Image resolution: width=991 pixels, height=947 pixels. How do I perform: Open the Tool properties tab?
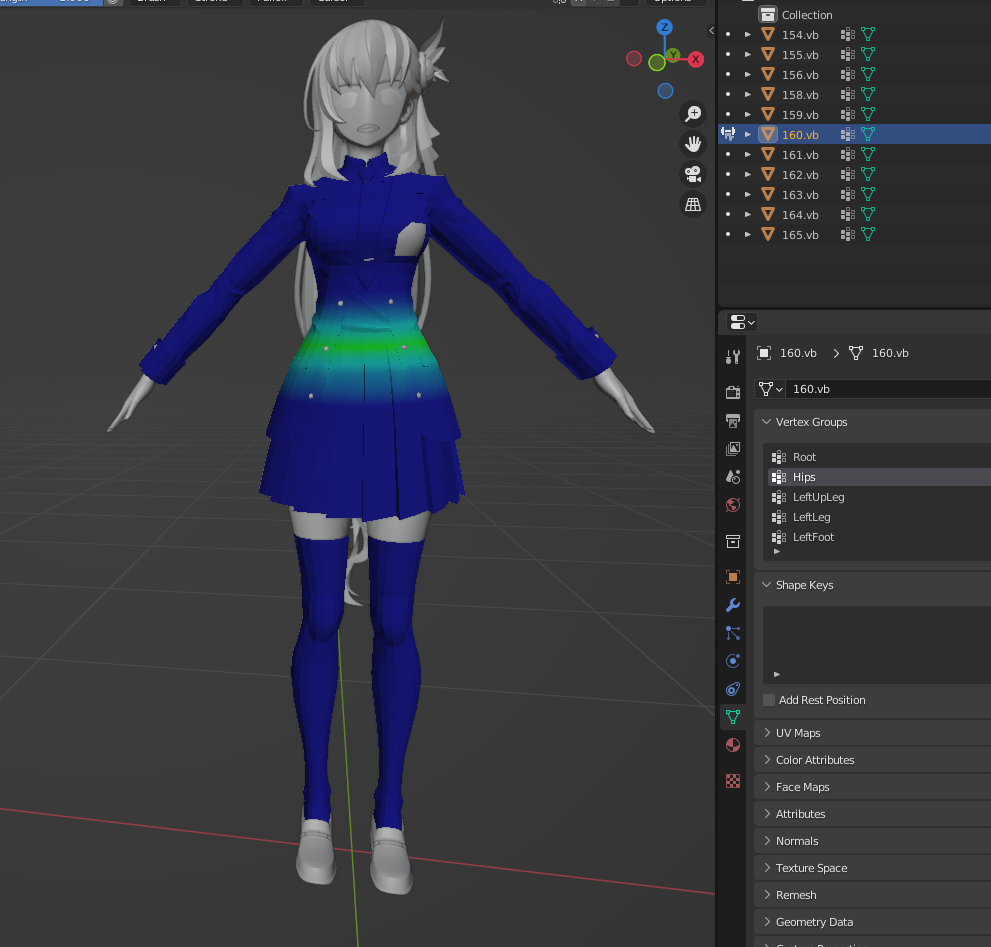click(733, 357)
